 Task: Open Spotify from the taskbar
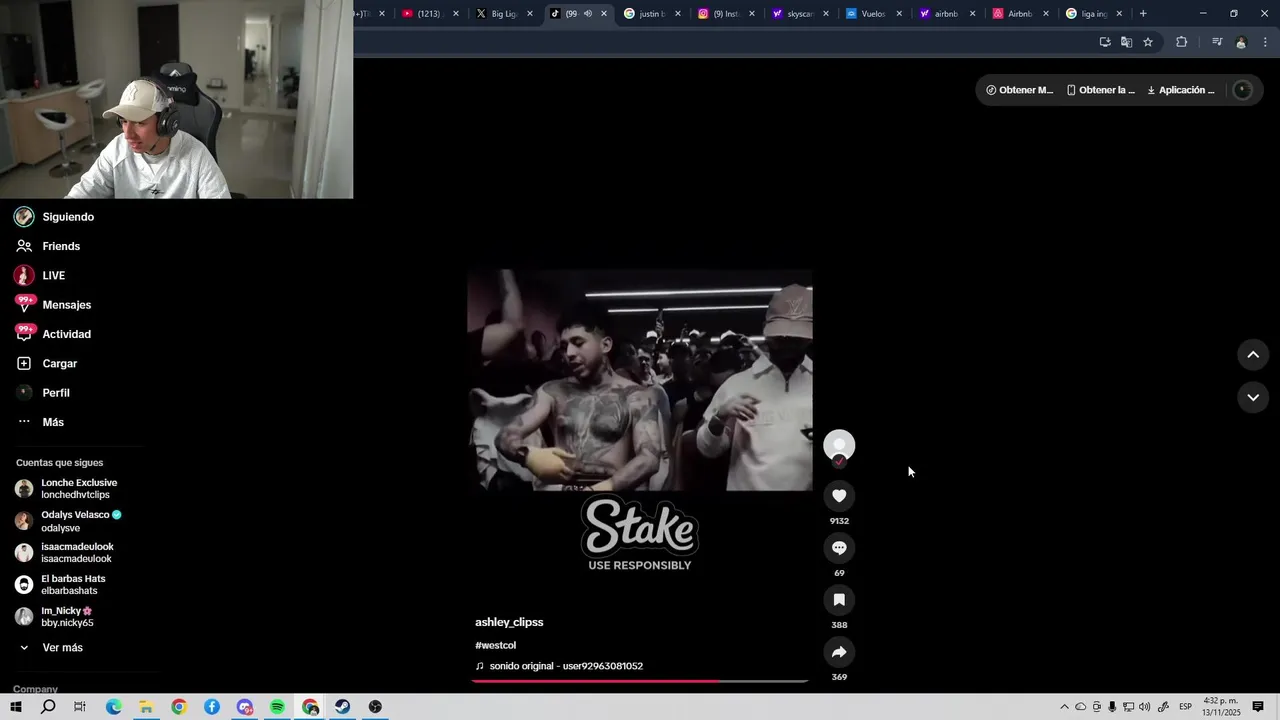[277, 707]
